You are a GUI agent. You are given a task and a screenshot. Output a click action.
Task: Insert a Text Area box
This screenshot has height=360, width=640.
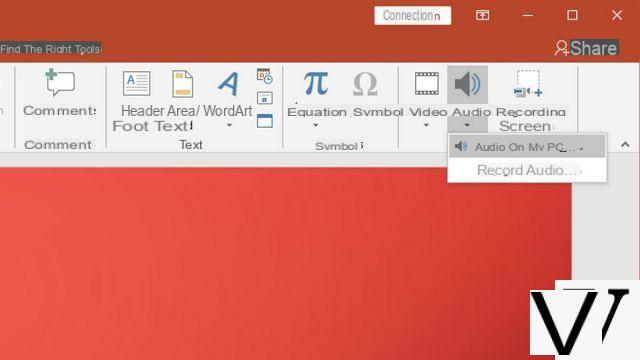pos(182,84)
